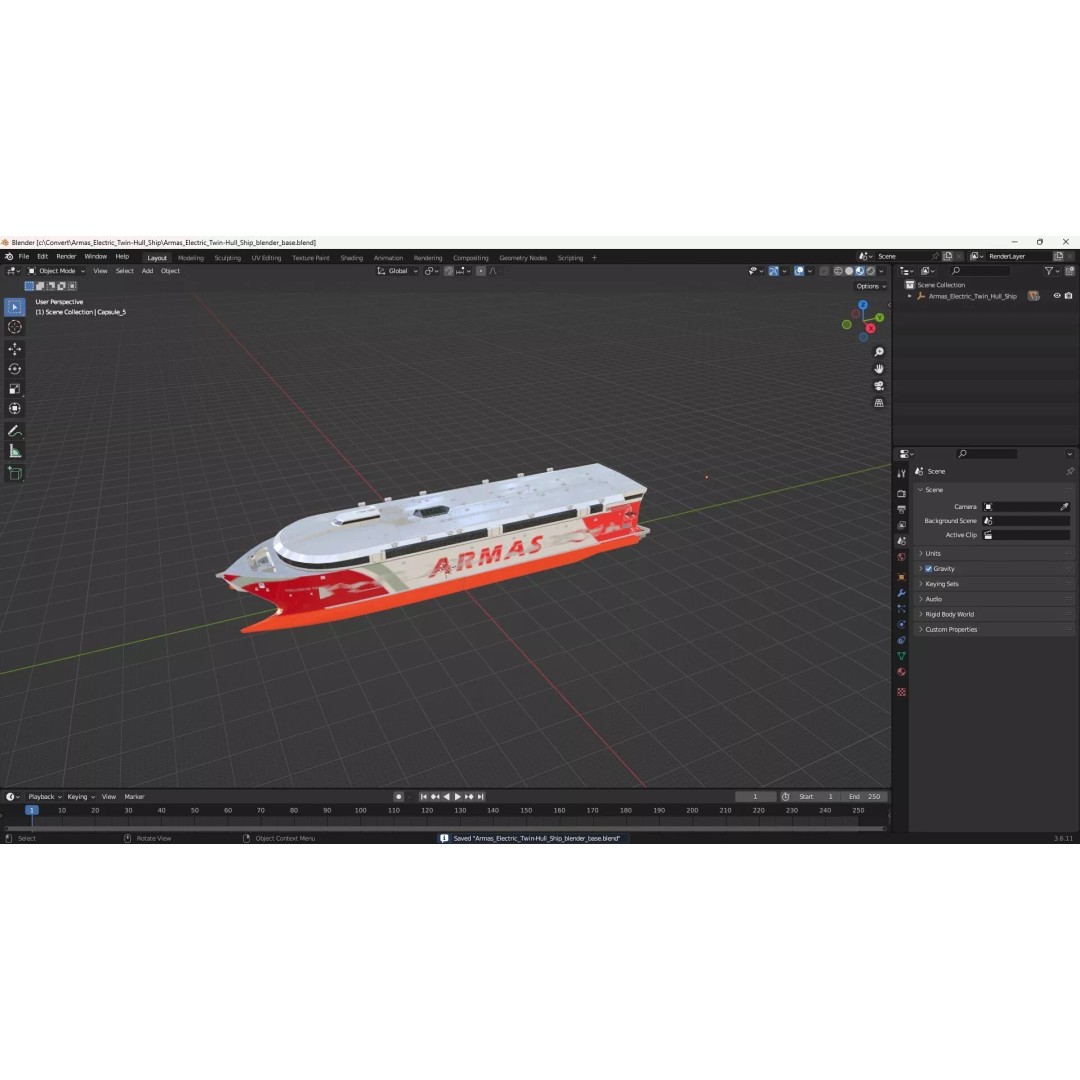Switch to the Shading workspace tab
Image resolution: width=1080 pixels, height=1080 pixels.
351,258
